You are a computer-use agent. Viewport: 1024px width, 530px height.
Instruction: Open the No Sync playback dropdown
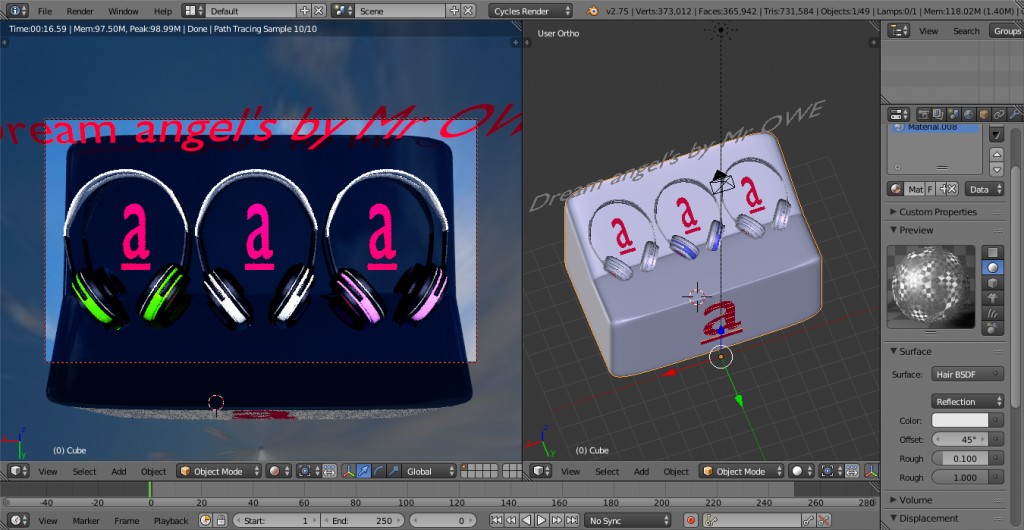[628, 520]
